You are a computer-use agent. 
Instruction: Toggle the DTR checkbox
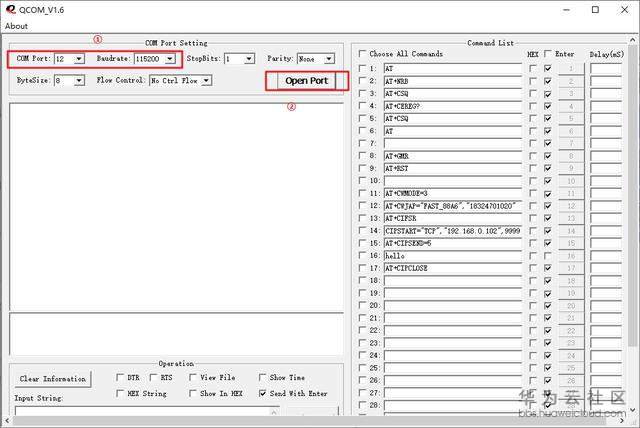(120, 377)
